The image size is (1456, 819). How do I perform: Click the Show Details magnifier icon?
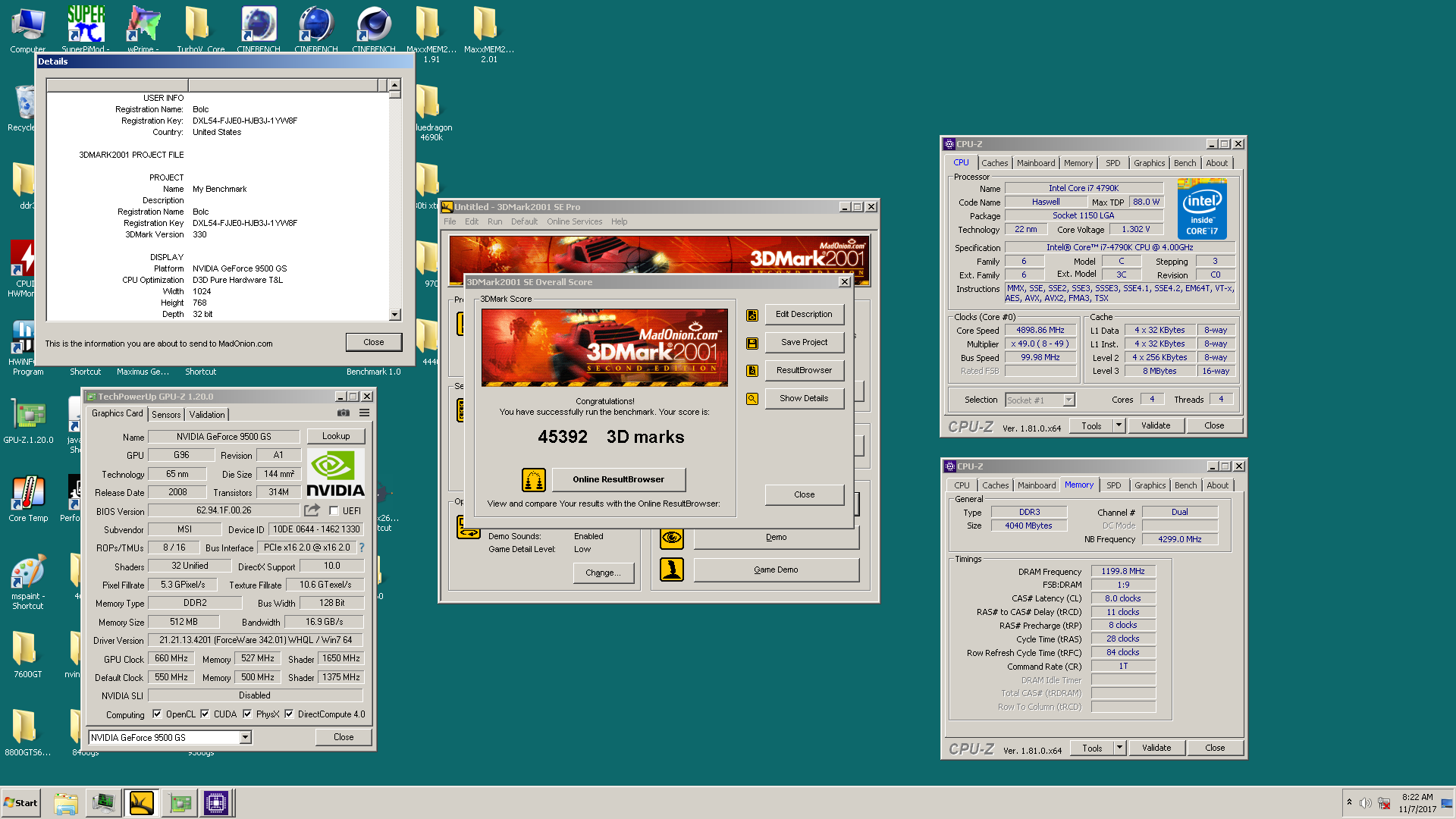click(x=752, y=399)
